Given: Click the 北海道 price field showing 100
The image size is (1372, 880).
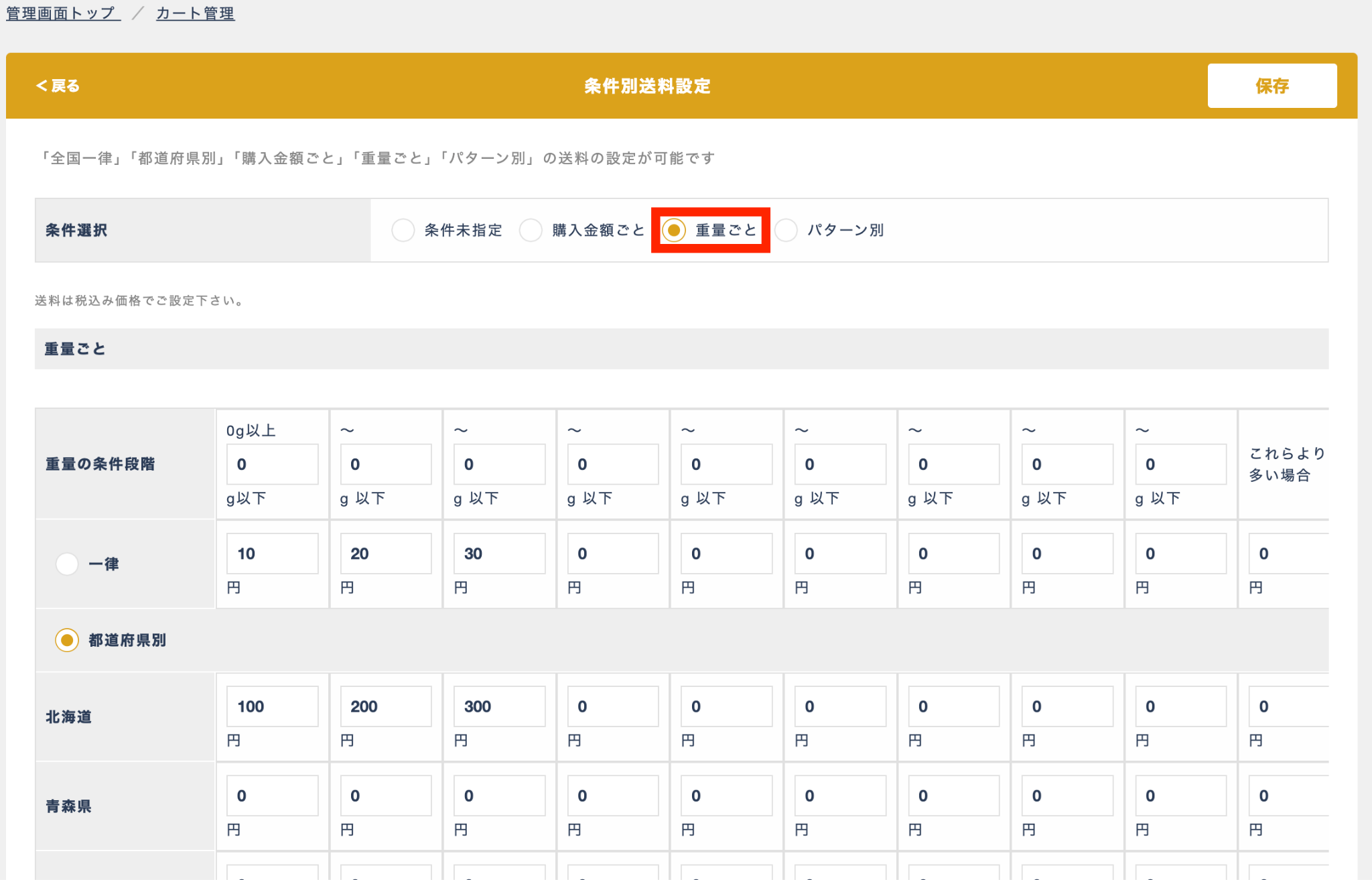Looking at the screenshot, I should click(x=272, y=706).
